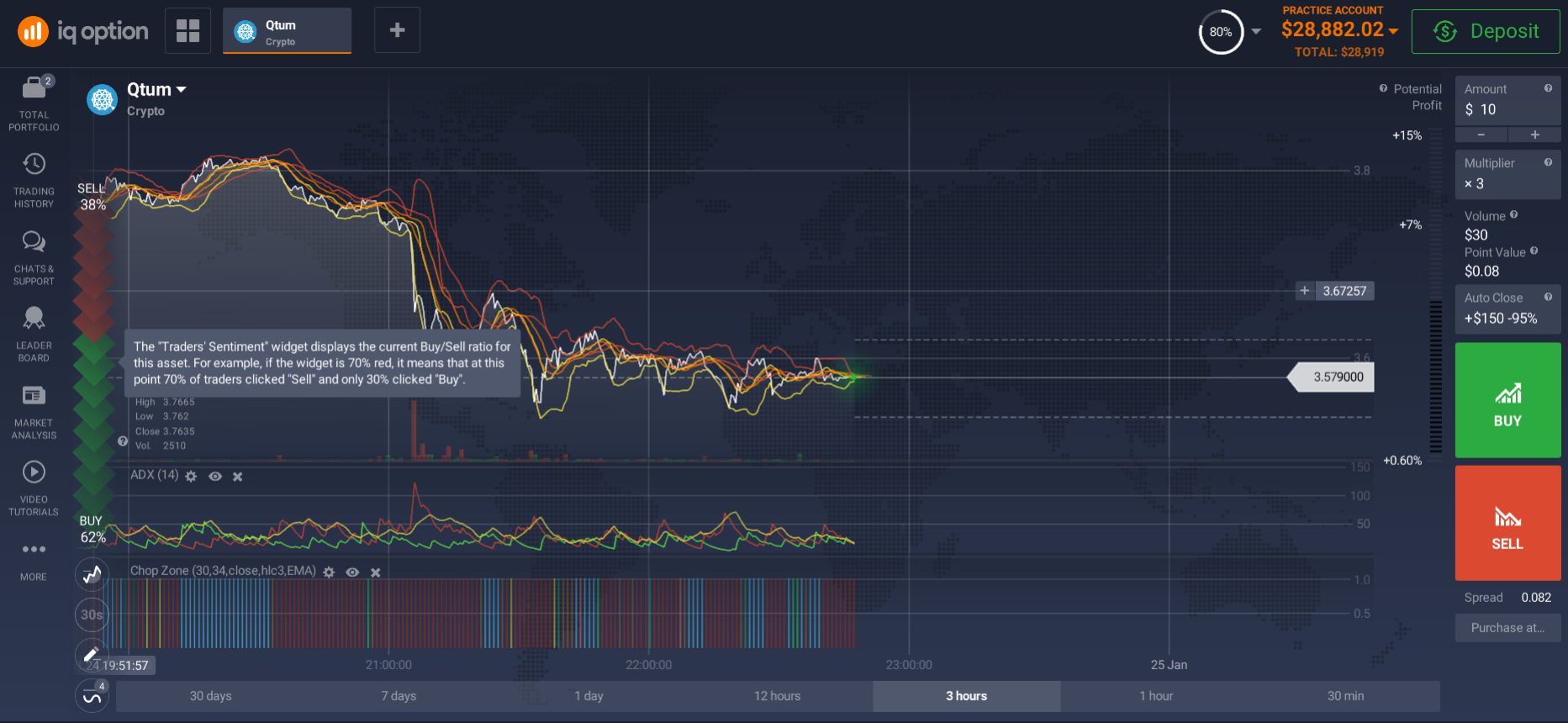Open Total Portfolio briefcase icon
Screen dimensions: 1568x723
pos(34,87)
